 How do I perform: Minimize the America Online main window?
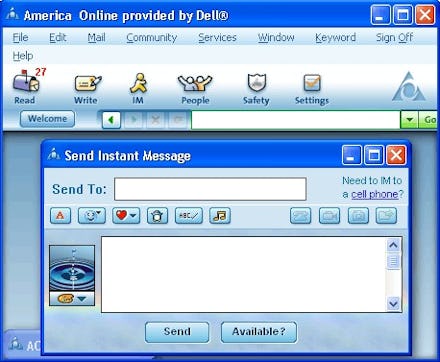(x=380, y=15)
